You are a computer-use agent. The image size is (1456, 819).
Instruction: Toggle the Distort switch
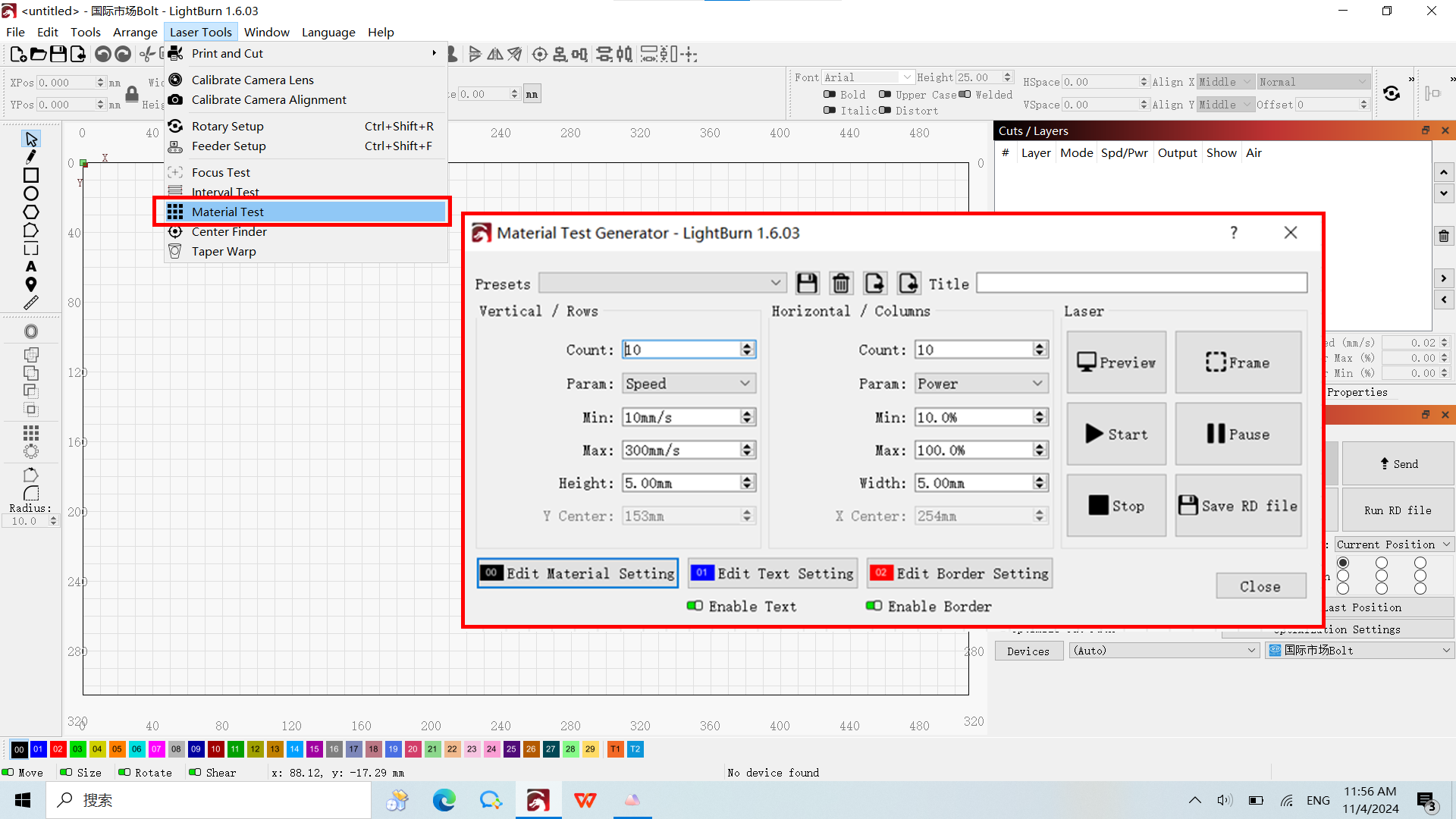point(885,111)
